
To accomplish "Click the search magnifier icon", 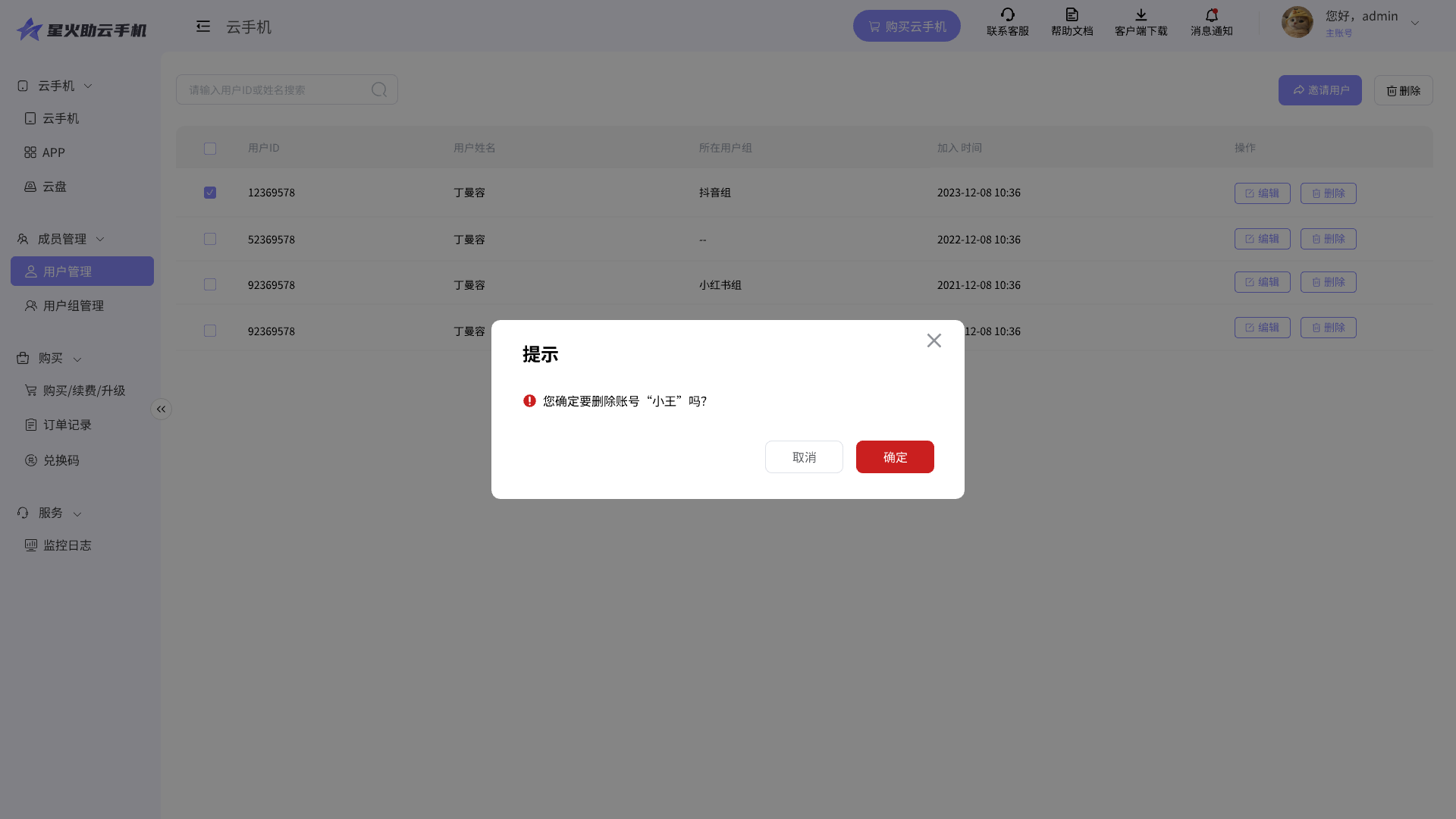I will pyautogui.click(x=379, y=89).
